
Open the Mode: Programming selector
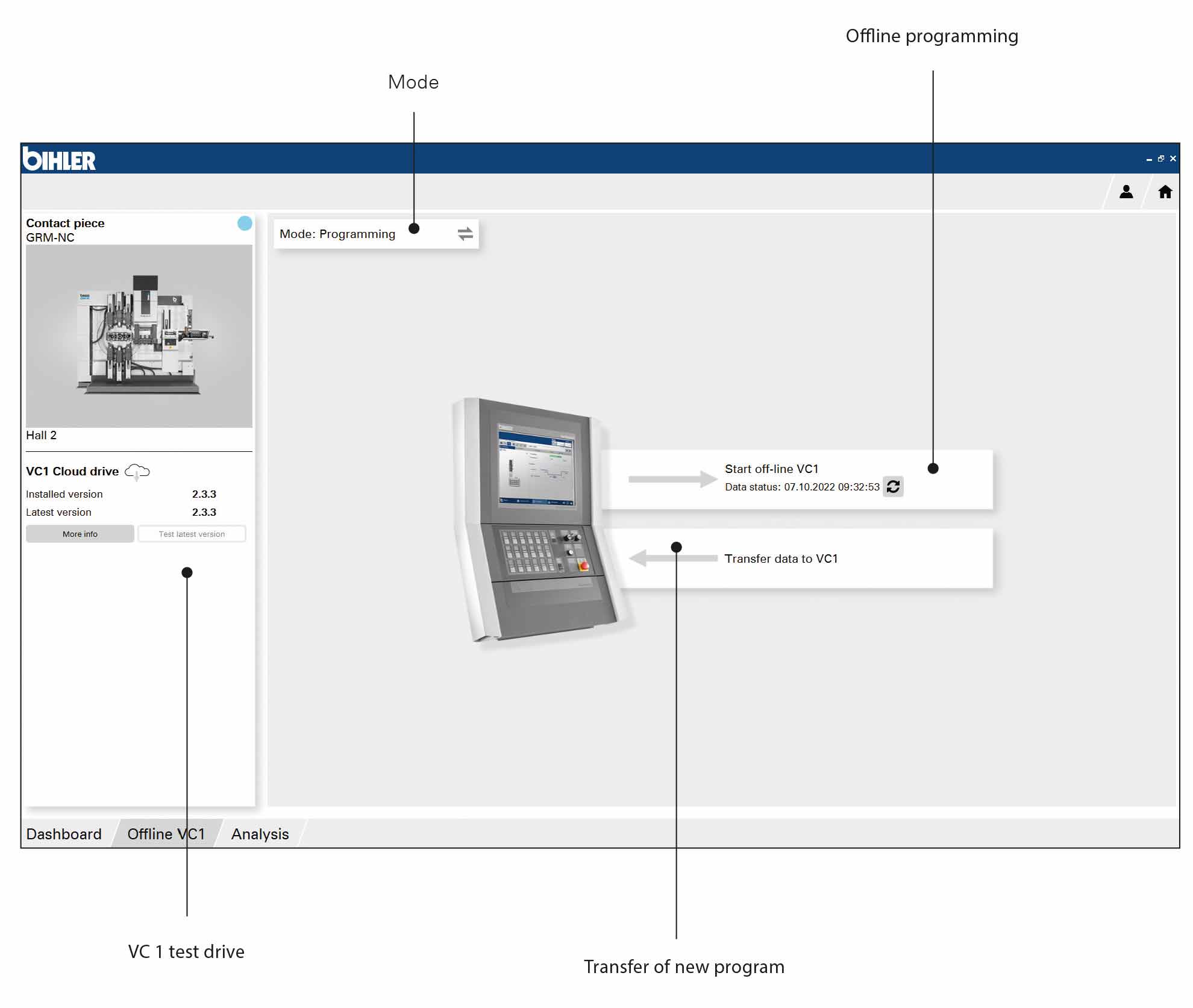[x=376, y=234]
